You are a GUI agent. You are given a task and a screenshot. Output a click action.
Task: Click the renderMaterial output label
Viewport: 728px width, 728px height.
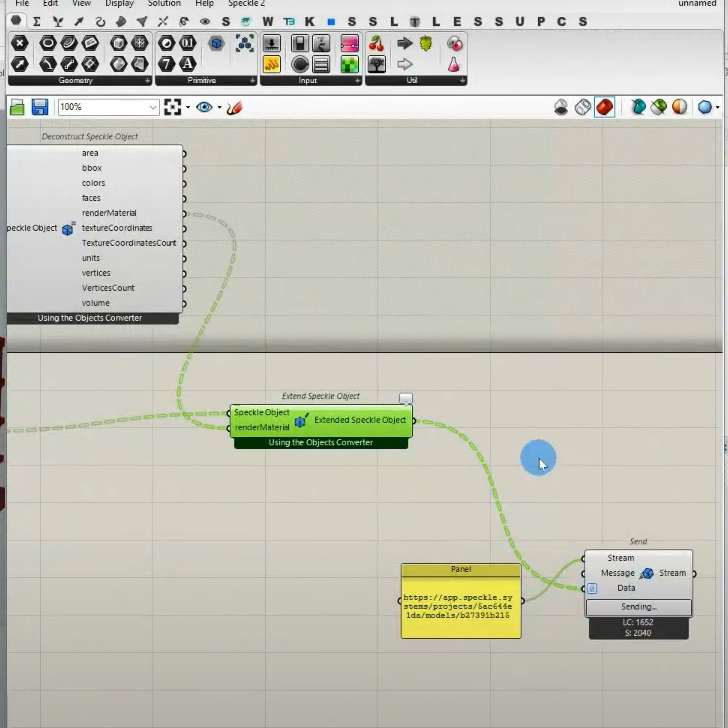109,213
